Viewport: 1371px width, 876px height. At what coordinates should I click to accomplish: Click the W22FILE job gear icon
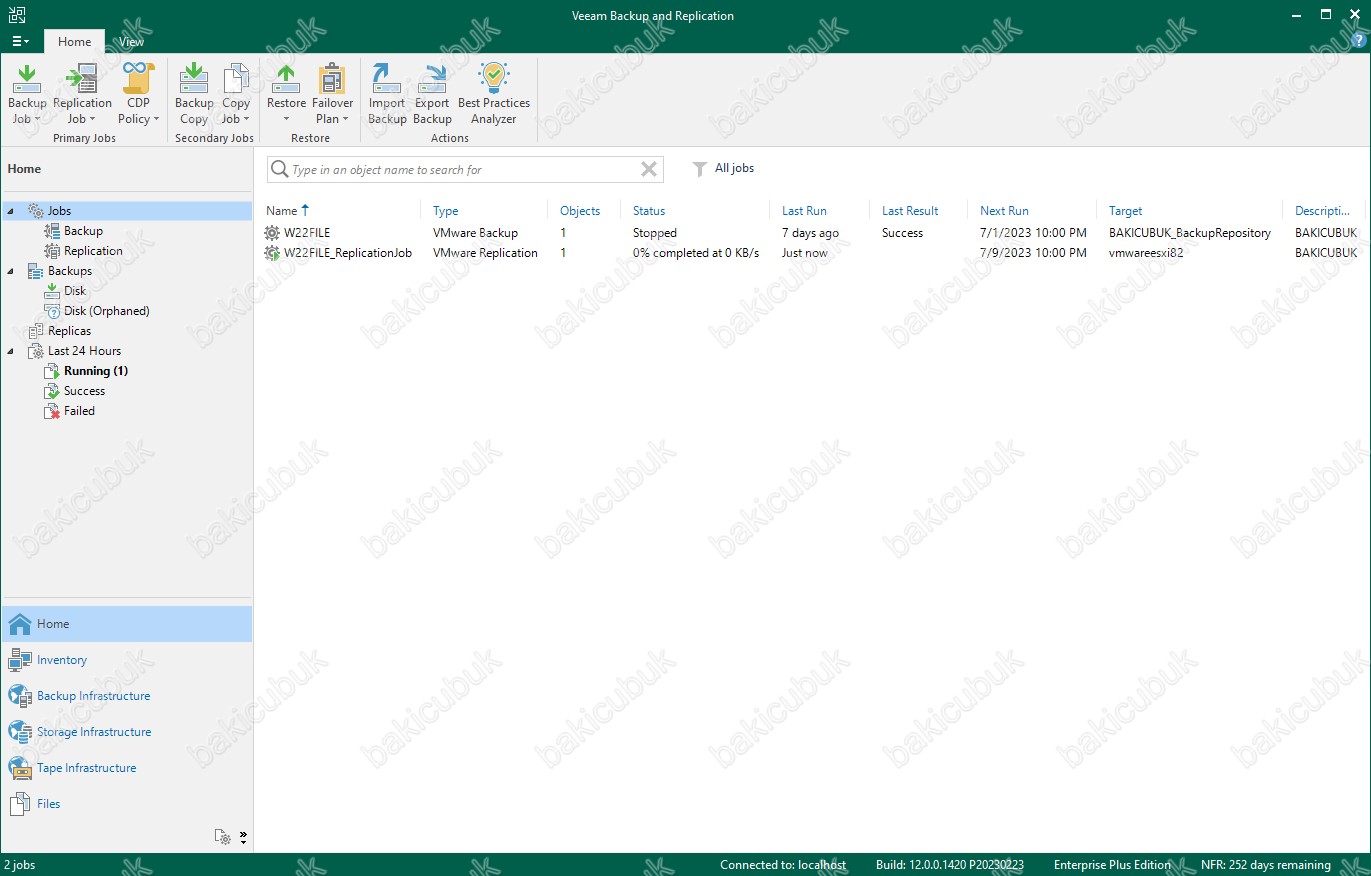pyautogui.click(x=272, y=233)
